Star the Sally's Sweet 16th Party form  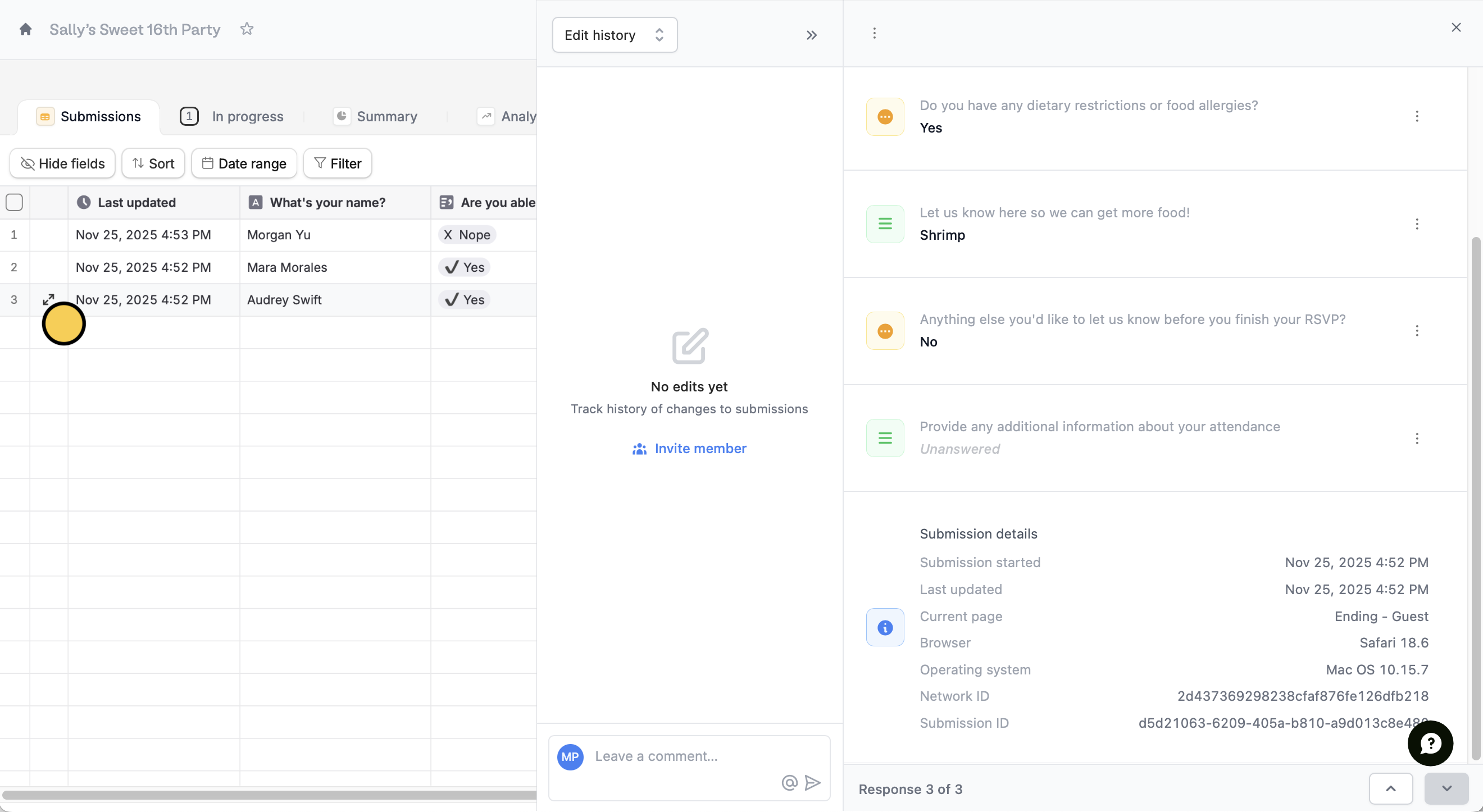[247, 29]
